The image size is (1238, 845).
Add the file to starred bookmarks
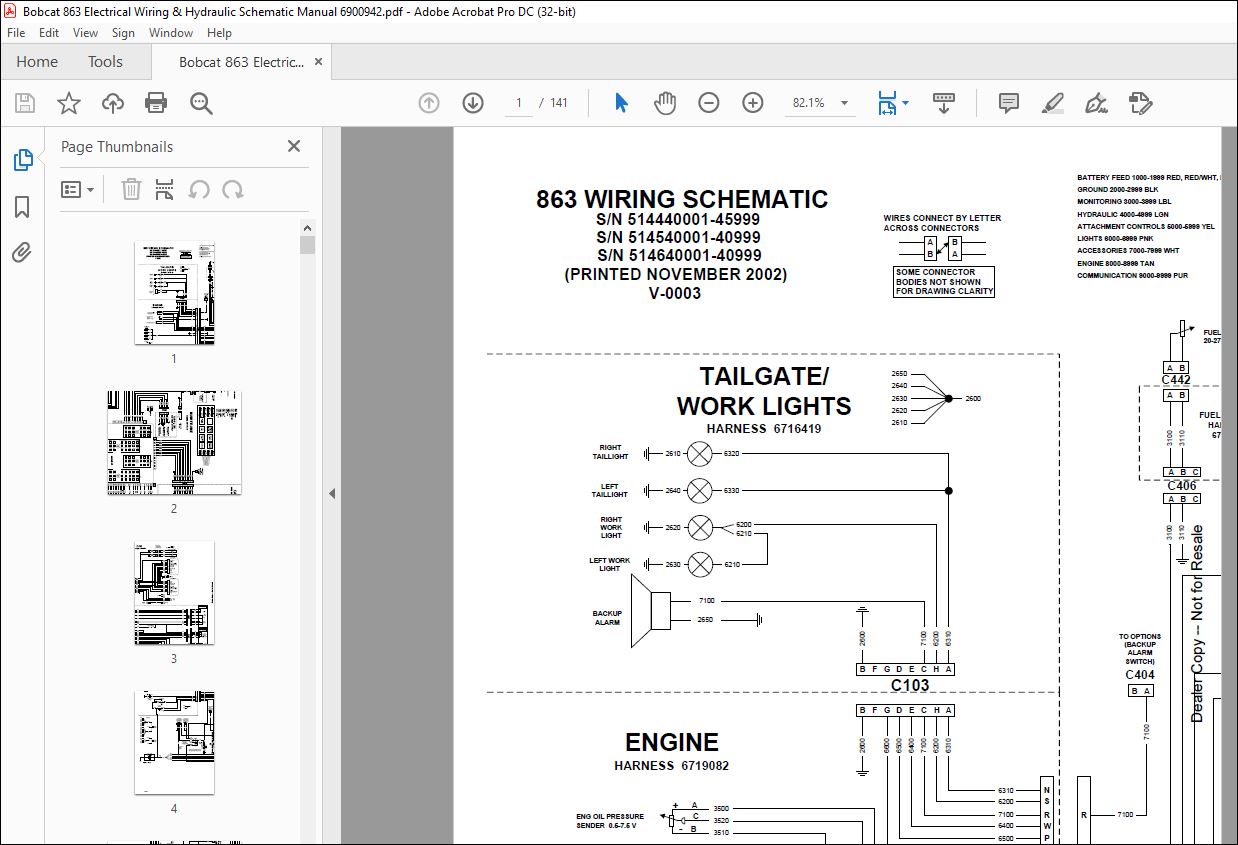(68, 103)
